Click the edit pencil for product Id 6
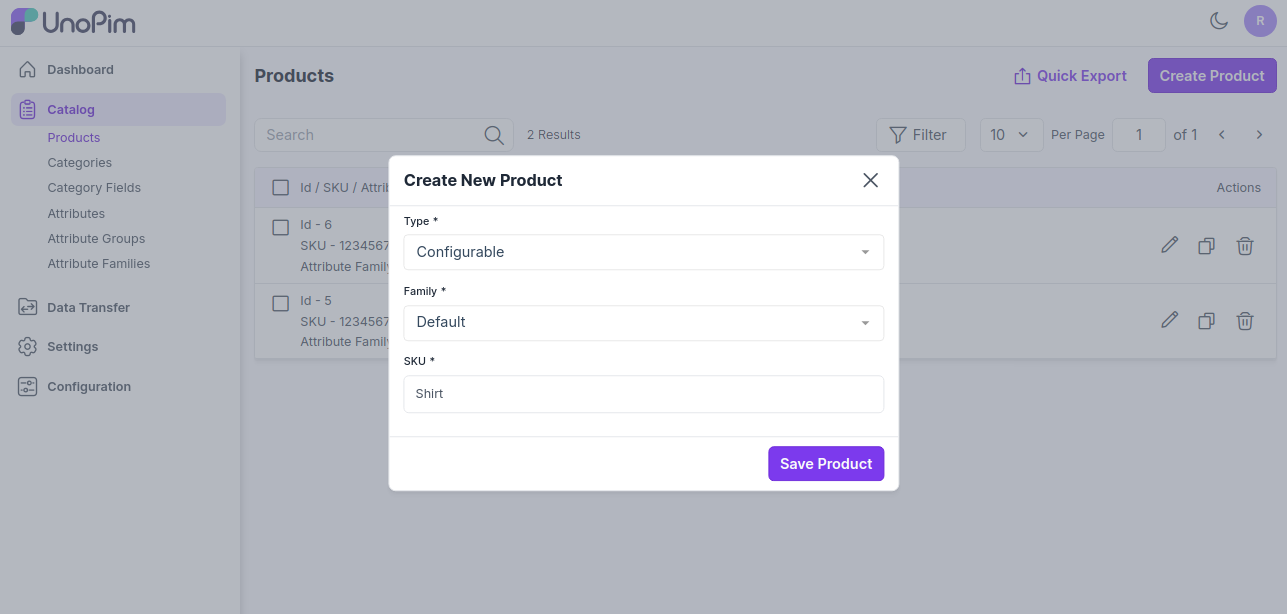The image size is (1287, 614). [1169, 245]
